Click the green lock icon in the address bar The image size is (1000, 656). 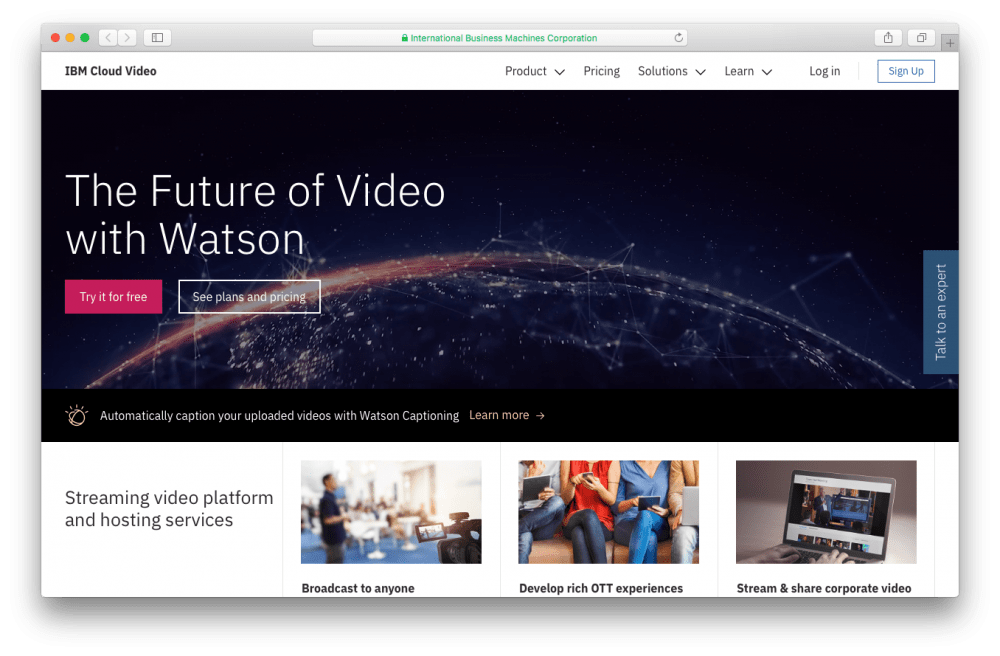(x=404, y=37)
